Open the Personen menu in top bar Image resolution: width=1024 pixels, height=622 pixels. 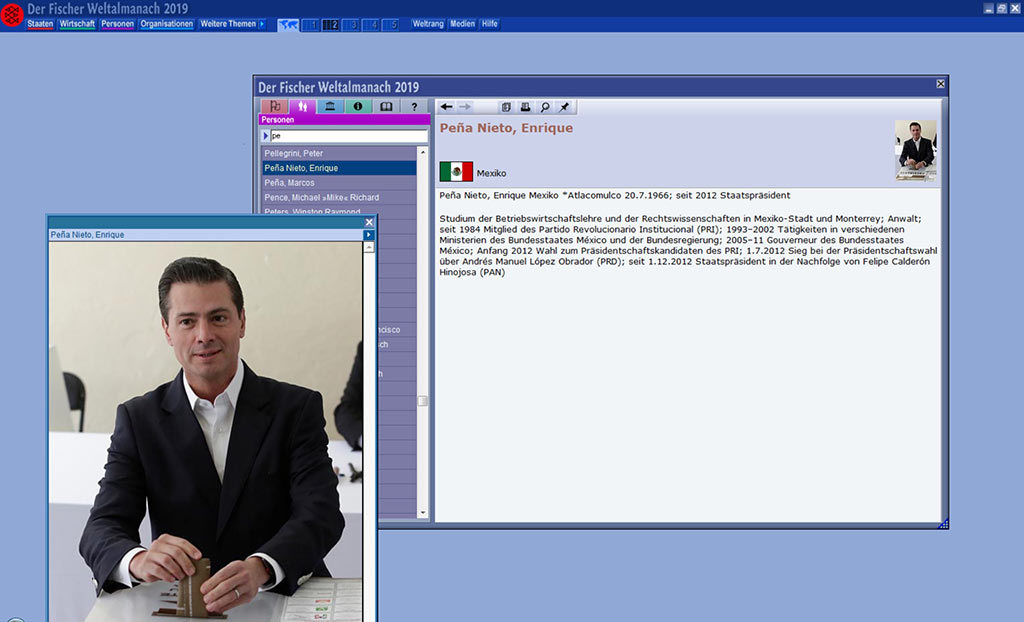tap(118, 24)
